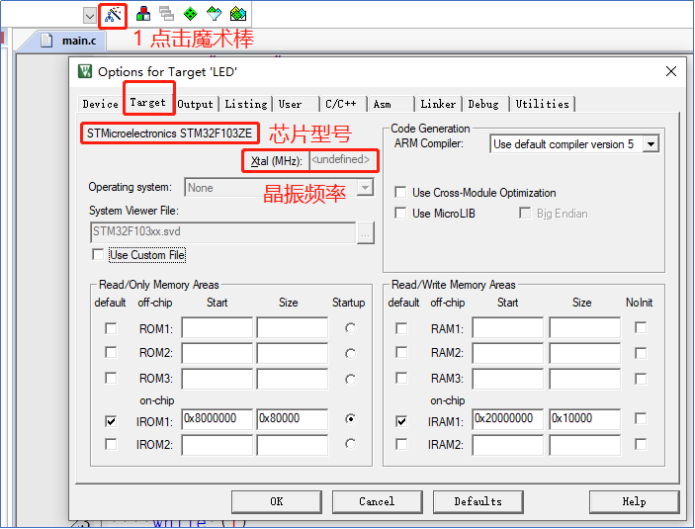Switch to the Device tab
Image resolution: width=695 pixels, height=529 pixels.
tap(100, 104)
